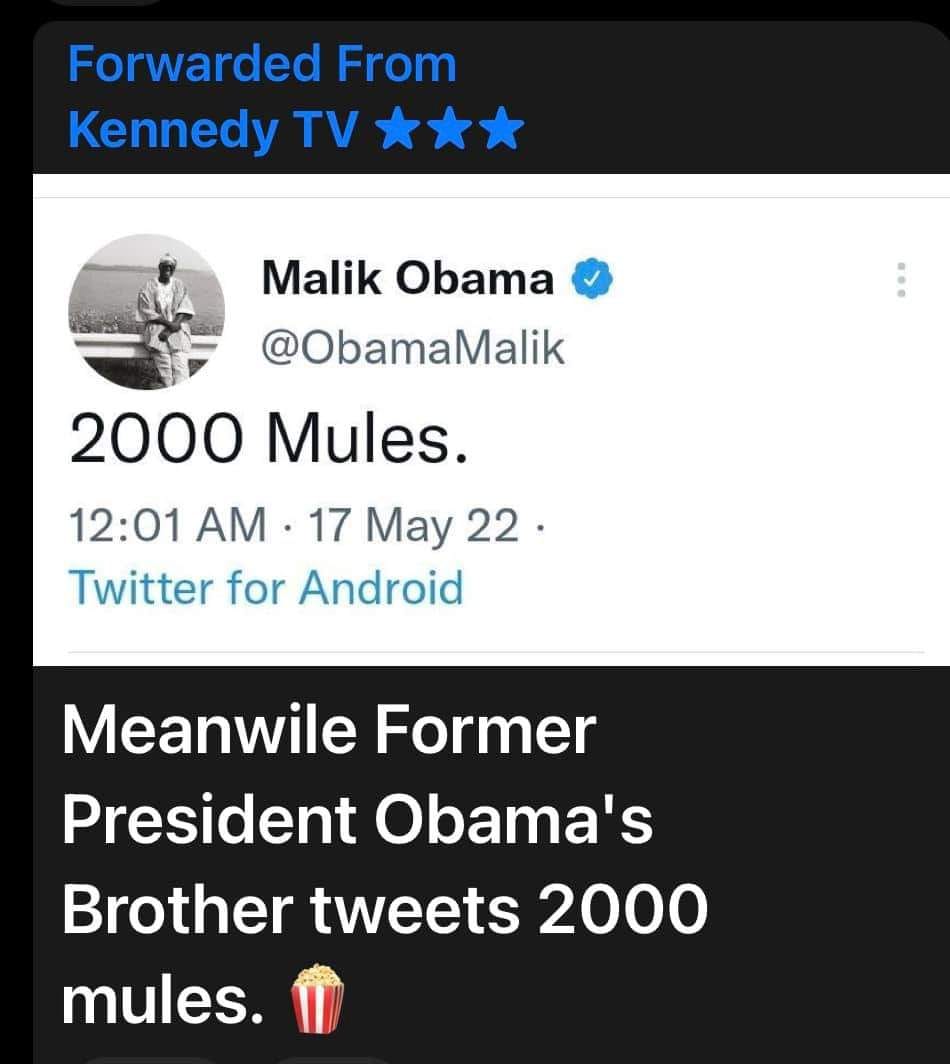The height and width of the screenshot is (1064, 950).
Task: Click the "2000 Mules." tweet text
Action: tap(269, 441)
